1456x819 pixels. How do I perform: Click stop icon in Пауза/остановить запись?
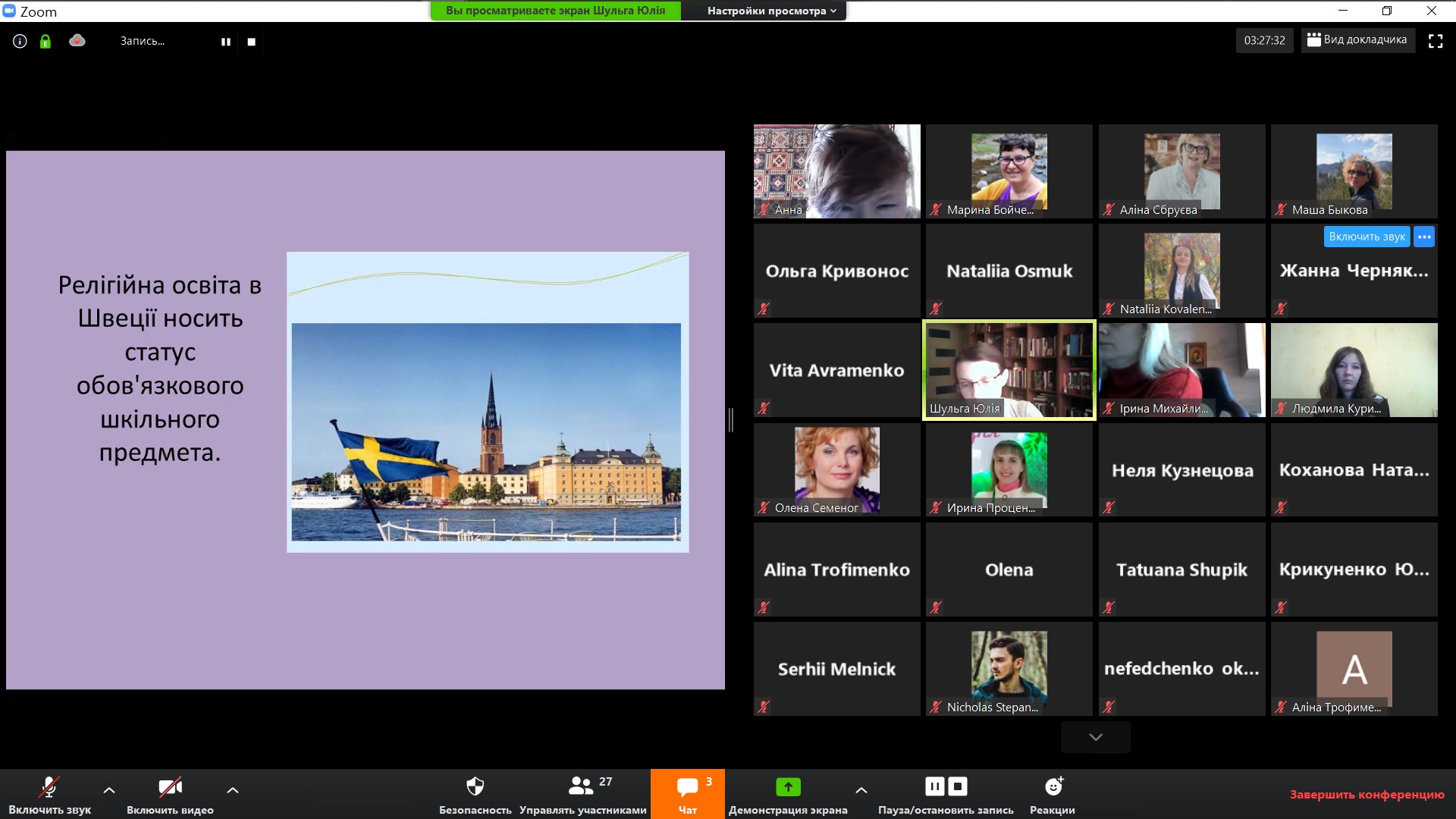pyautogui.click(x=958, y=786)
